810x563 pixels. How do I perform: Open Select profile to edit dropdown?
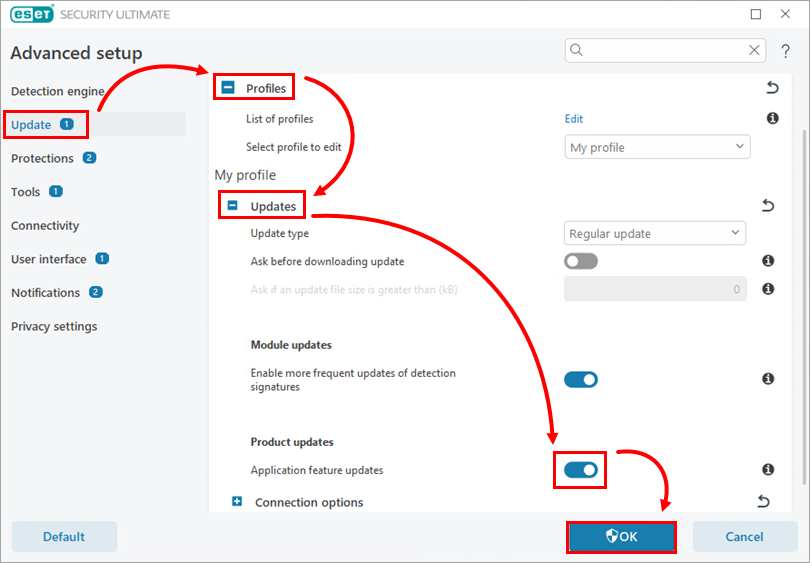tap(657, 147)
